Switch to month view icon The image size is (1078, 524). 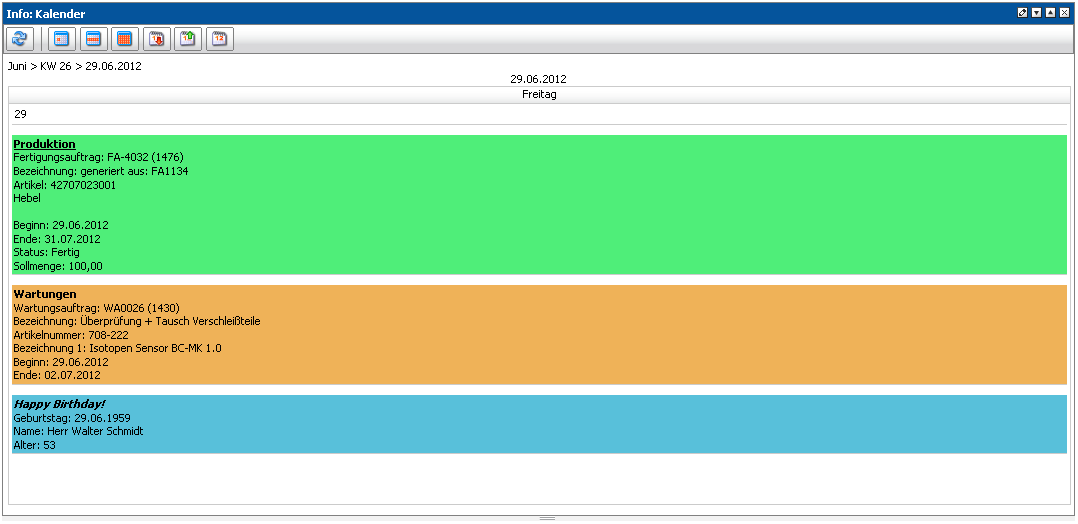point(125,39)
